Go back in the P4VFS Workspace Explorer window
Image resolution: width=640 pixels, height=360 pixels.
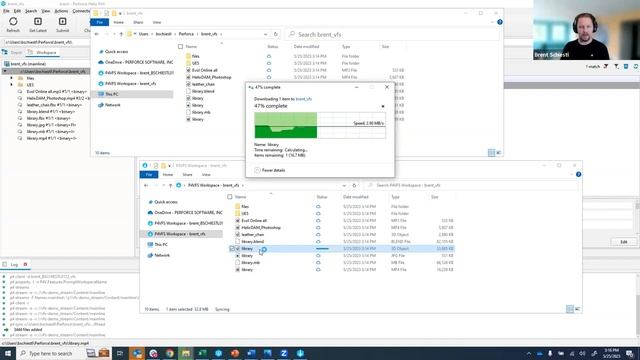click(146, 185)
